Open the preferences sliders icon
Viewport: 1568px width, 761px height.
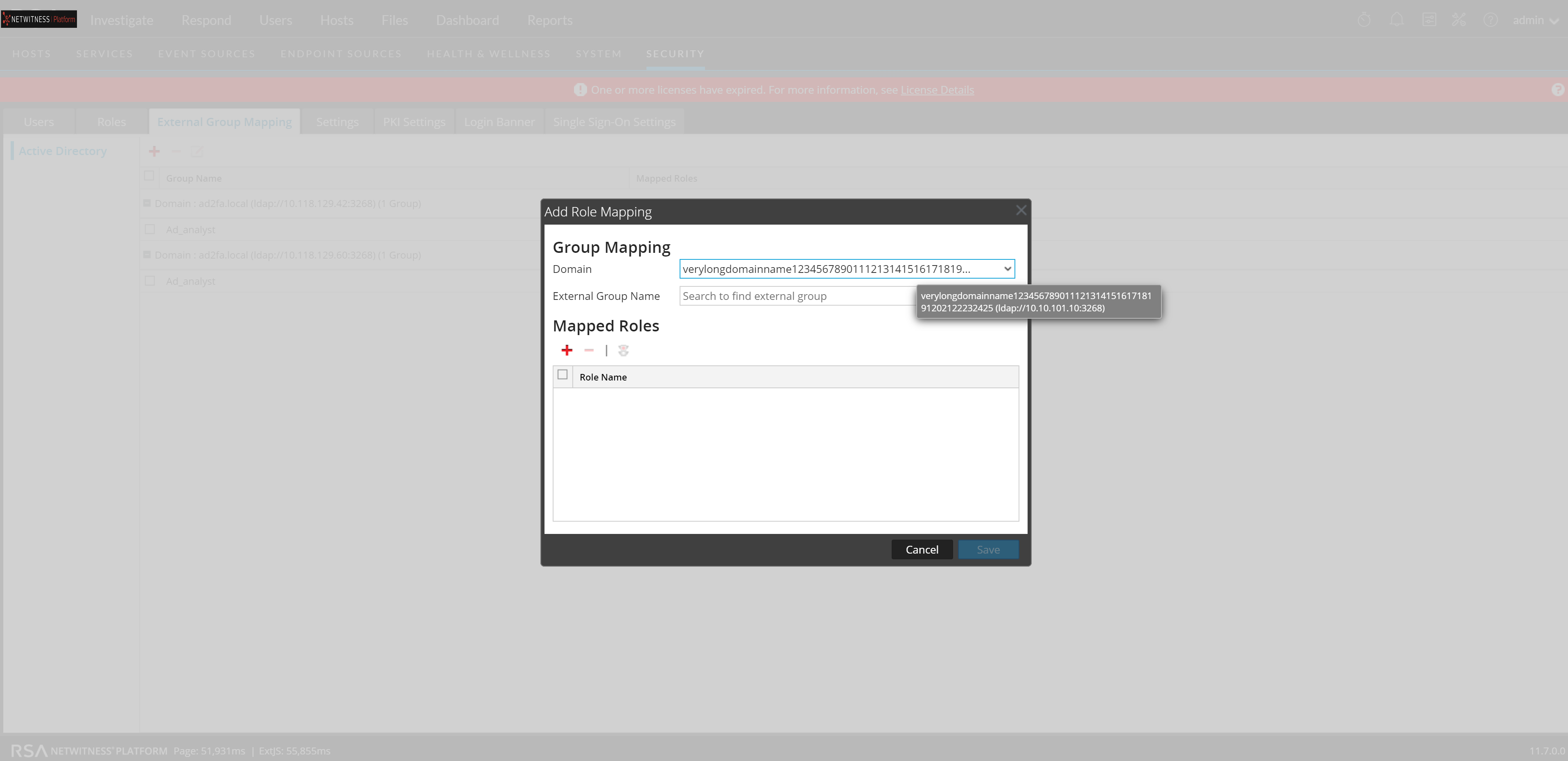point(1429,20)
